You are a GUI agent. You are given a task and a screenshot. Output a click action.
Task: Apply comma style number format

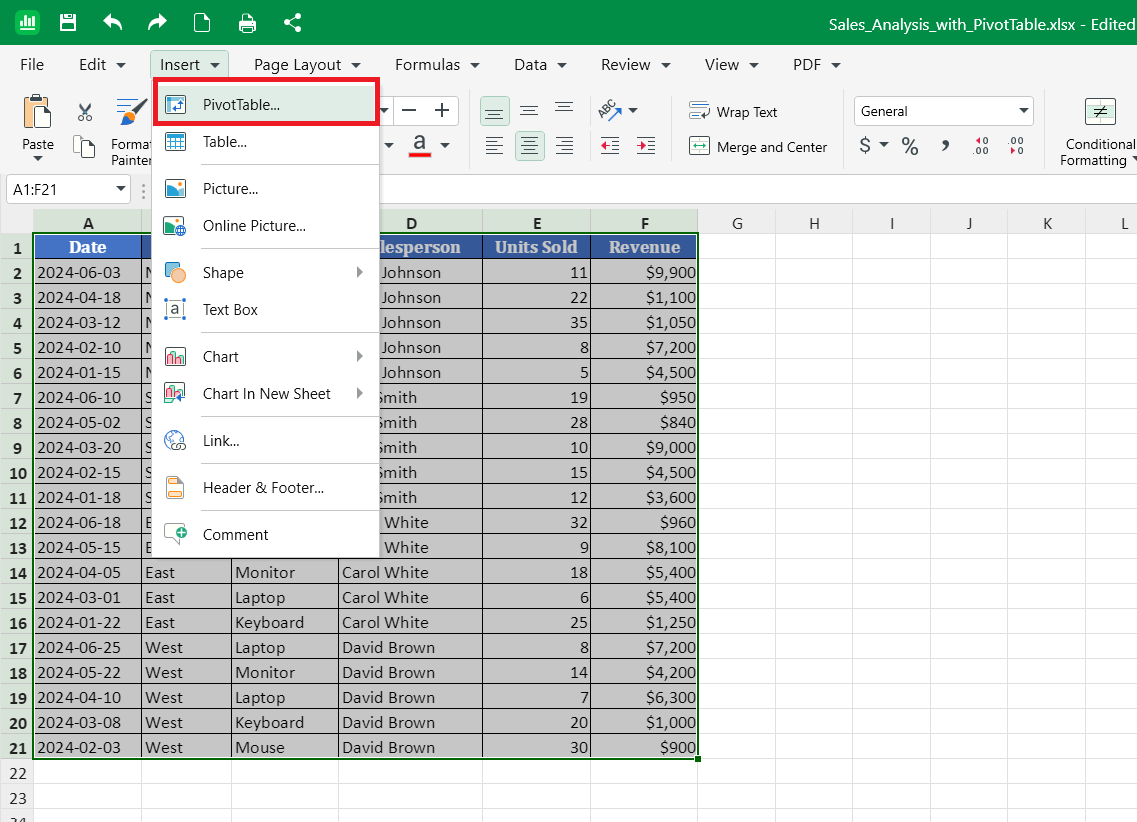(945, 146)
